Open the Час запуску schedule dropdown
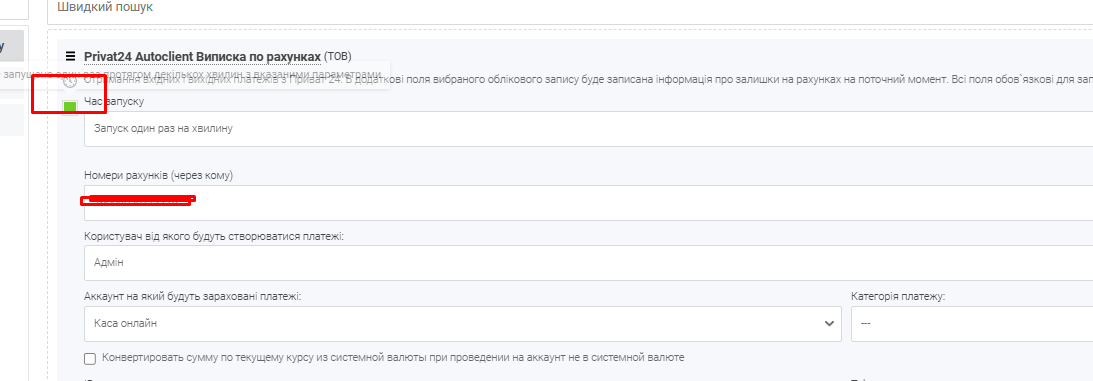 [588, 128]
